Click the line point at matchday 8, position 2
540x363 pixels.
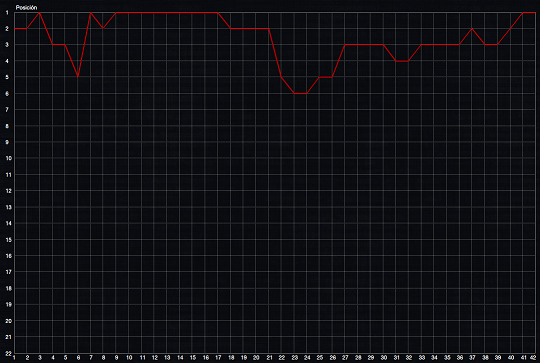pos(103,28)
